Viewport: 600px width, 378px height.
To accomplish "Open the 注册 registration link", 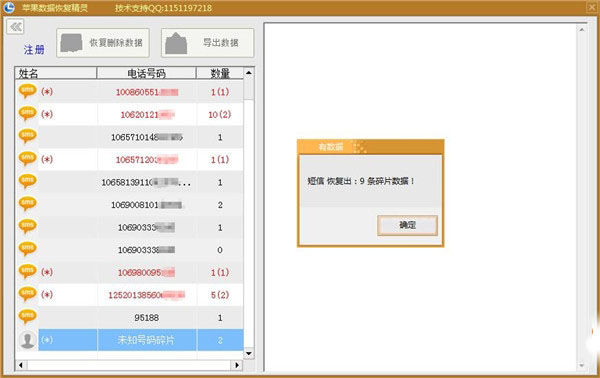I will (x=34, y=50).
